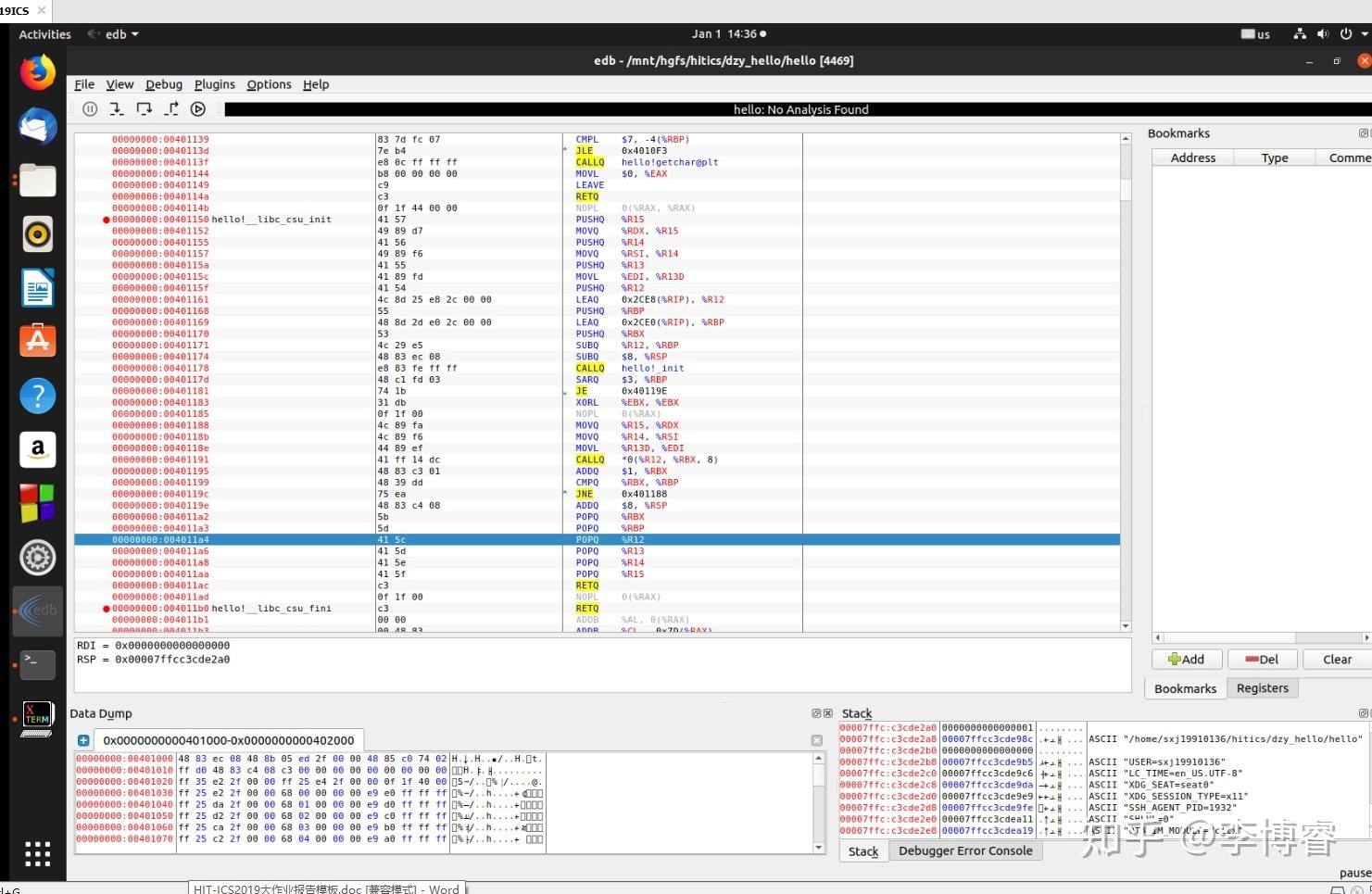Screen dimensions: 1372x894
Task: Open the Debugger Error Console tab
Action: click(964, 851)
